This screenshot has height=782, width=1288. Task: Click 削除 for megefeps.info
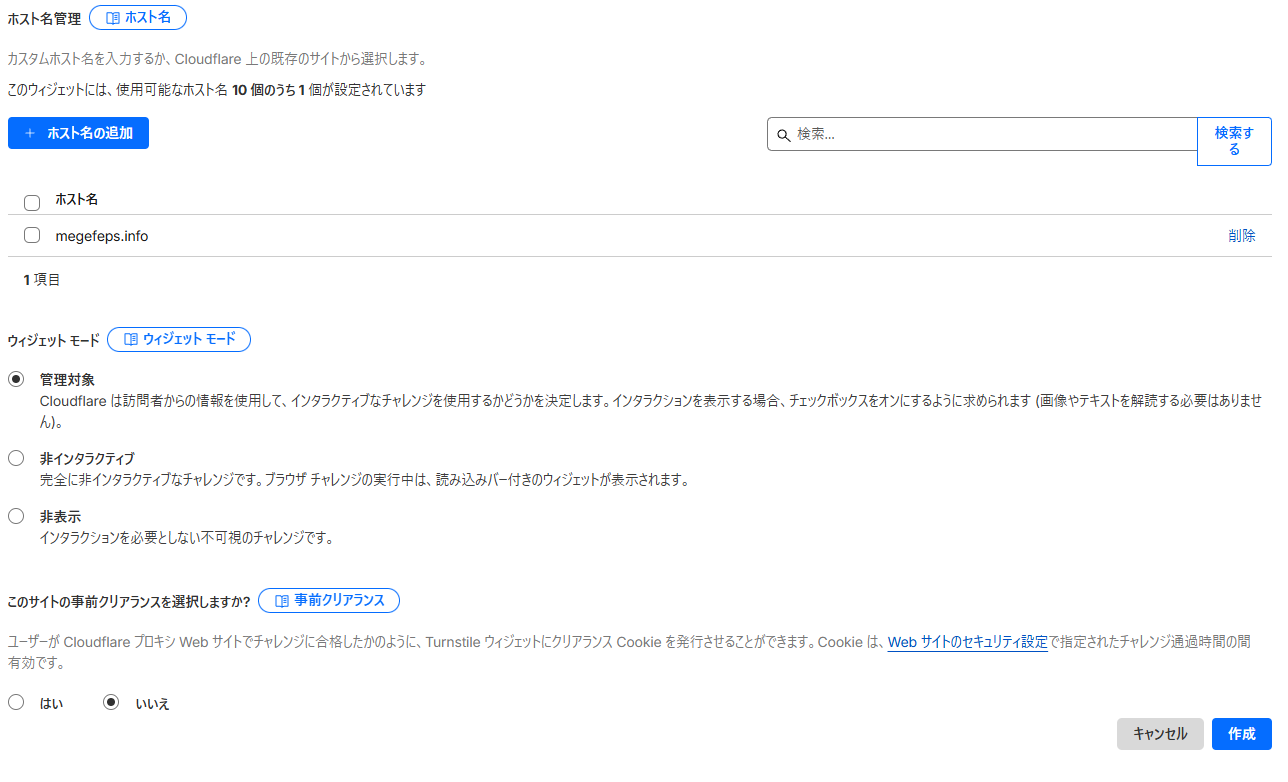tap(1241, 236)
